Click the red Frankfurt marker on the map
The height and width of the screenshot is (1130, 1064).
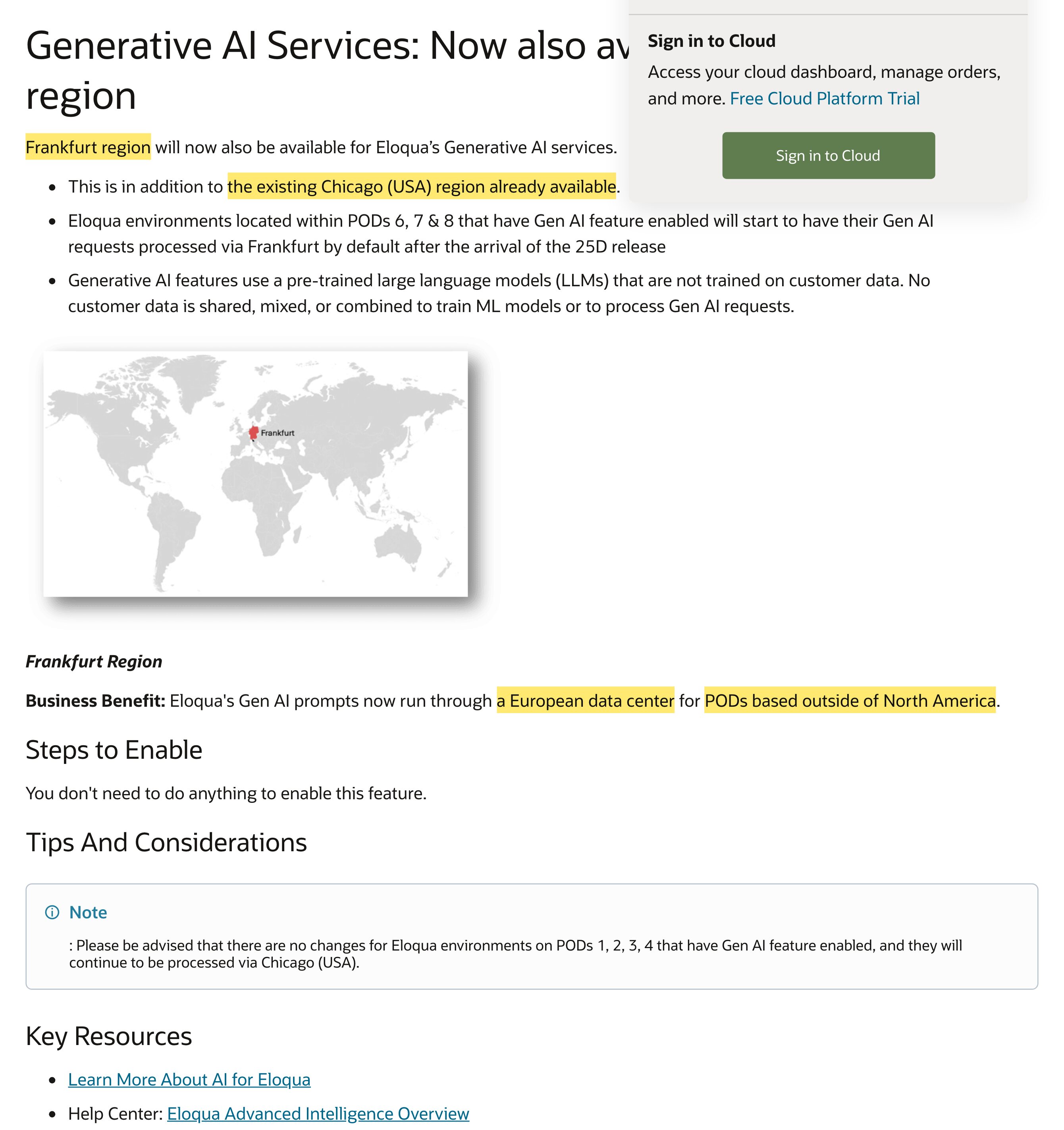254,433
